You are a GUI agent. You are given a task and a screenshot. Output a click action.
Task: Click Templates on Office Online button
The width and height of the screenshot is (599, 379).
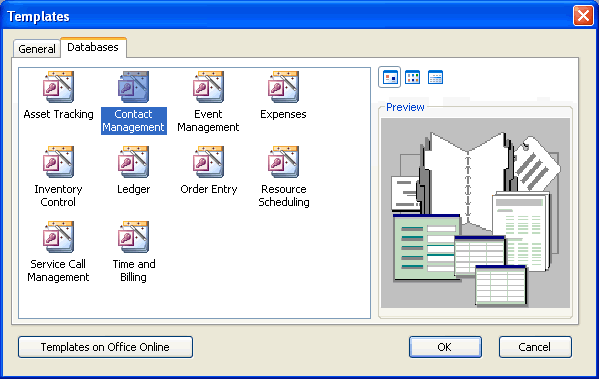pos(105,347)
